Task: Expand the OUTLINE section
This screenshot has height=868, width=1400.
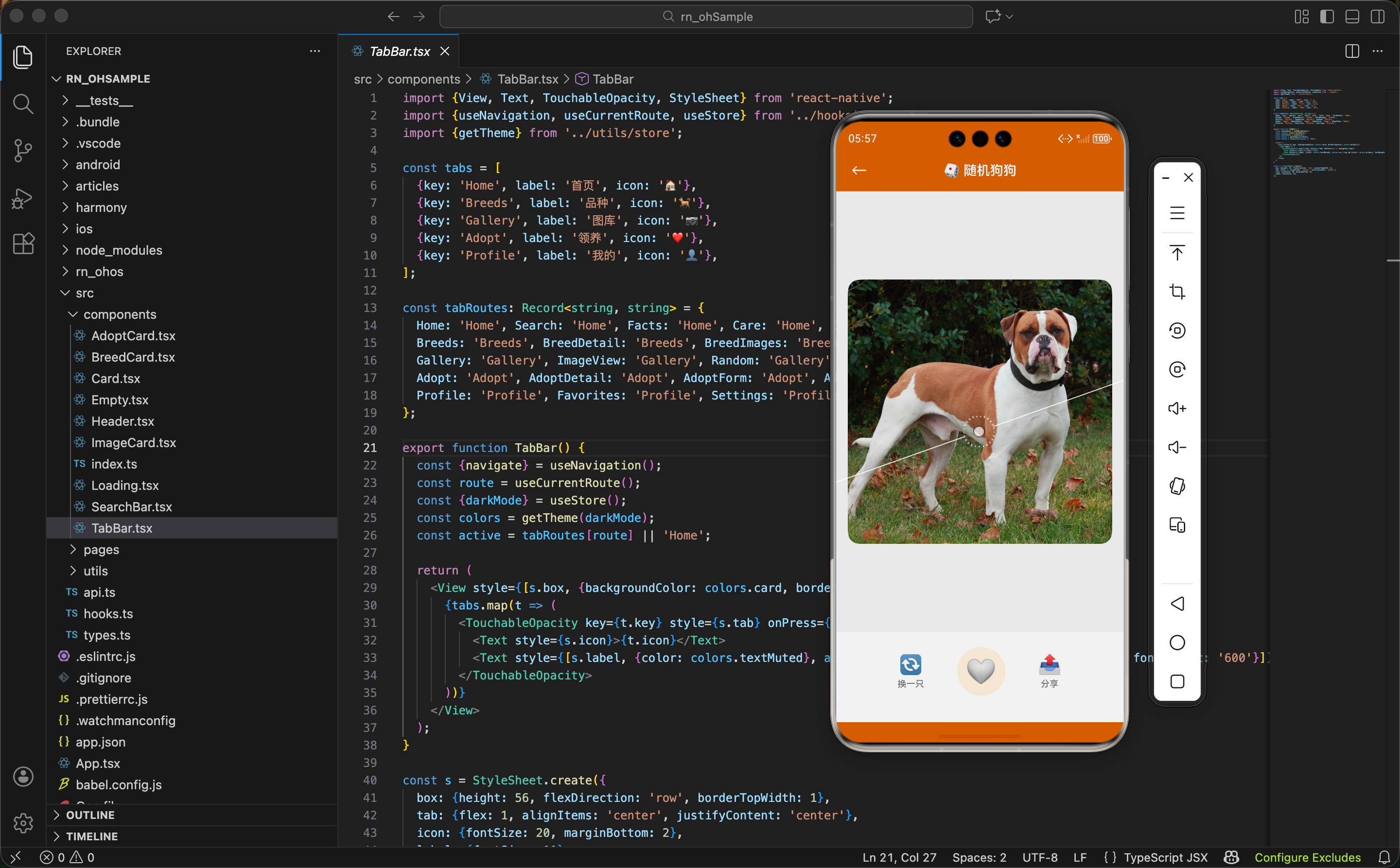Action: coord(192,815)
